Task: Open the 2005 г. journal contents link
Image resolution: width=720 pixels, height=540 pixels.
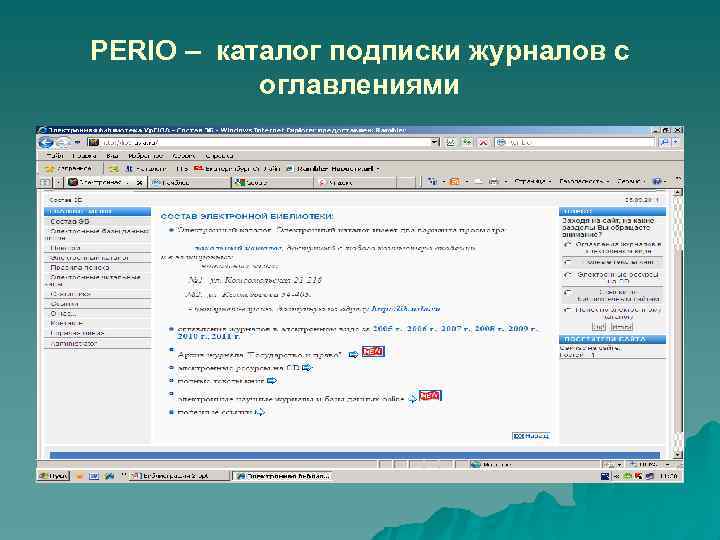Action: tap(387, 329)
